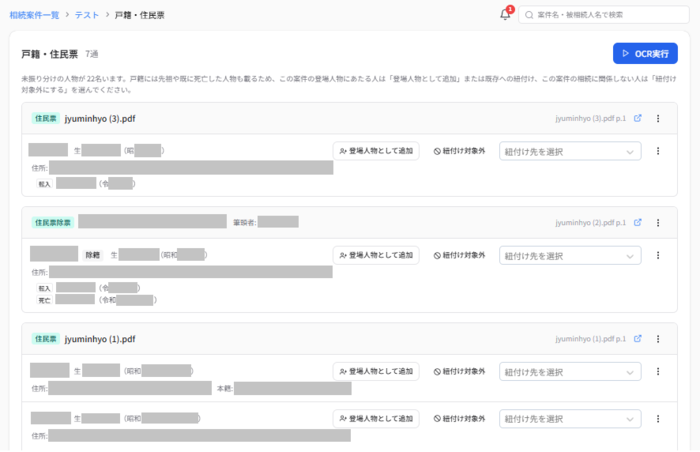Expand 紐付け先を選択 for jyuminhyo (1).pdf person with 本籍
The width and height of the screenshot is (700, 452).
tap(570, 372)
